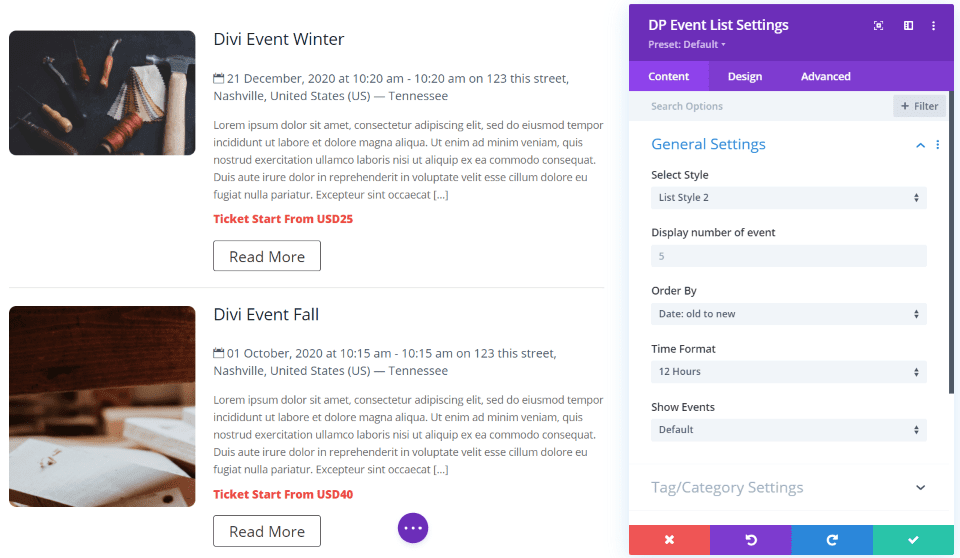Switch to the Advanced tab
This screenshot has width=960, height=558.
[x=825, y=77]
